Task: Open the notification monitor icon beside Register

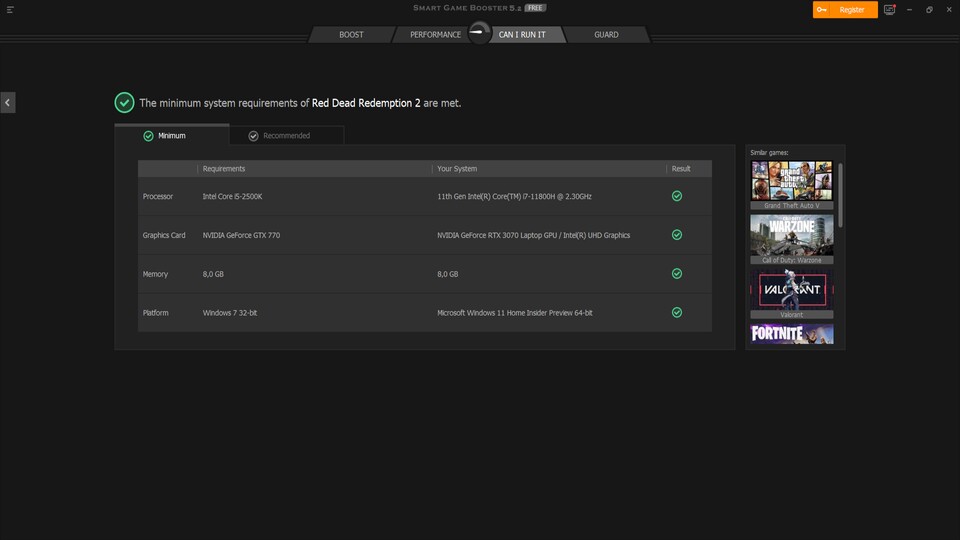Action: [x=889, y=10]
